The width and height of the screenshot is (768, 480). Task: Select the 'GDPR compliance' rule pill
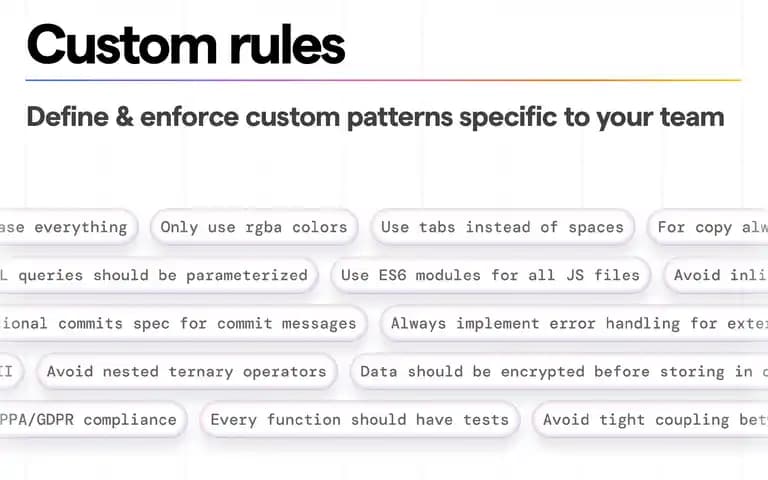tap(93, 420)
